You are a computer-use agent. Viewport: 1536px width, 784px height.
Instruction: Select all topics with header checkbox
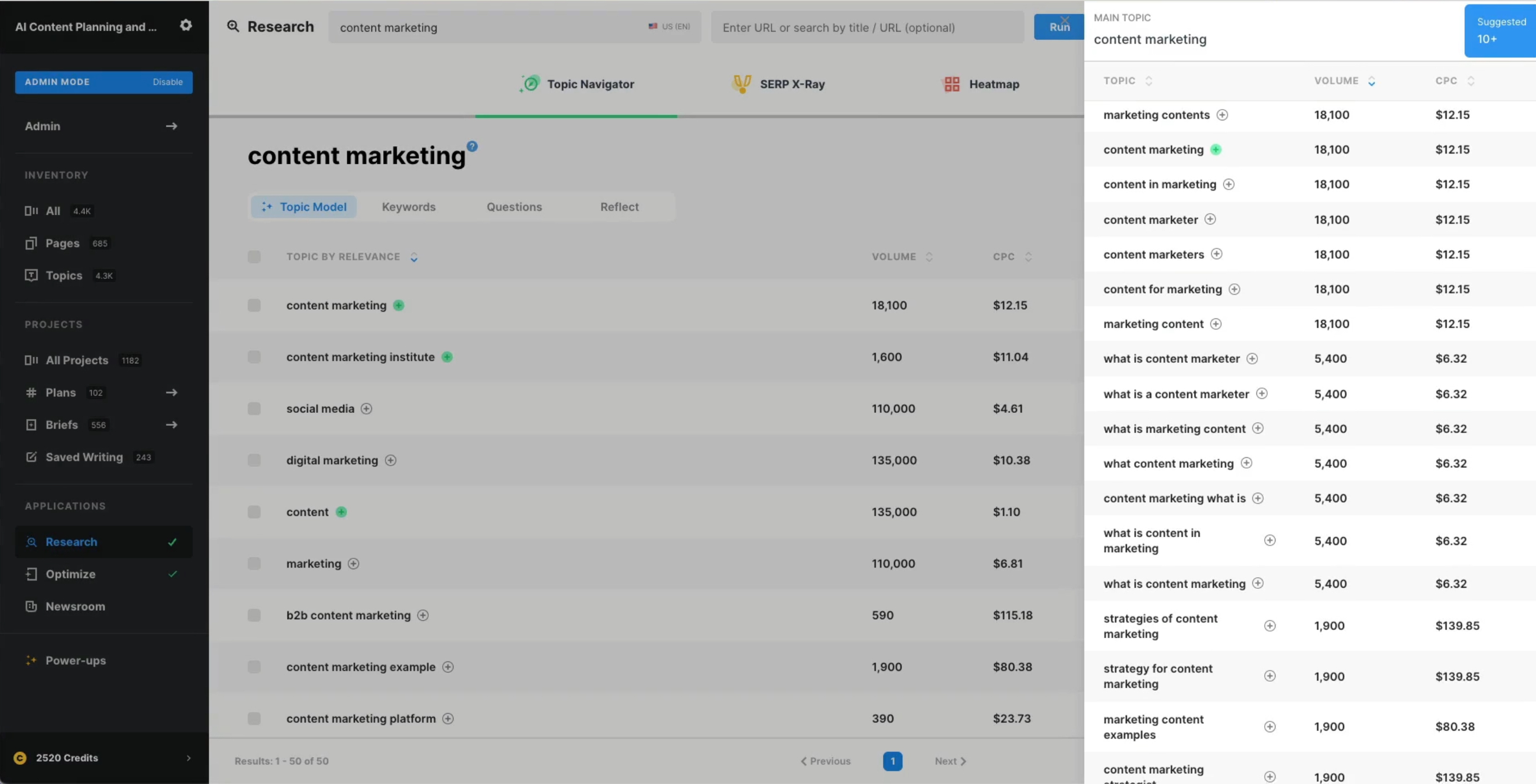tap(254, 256)
